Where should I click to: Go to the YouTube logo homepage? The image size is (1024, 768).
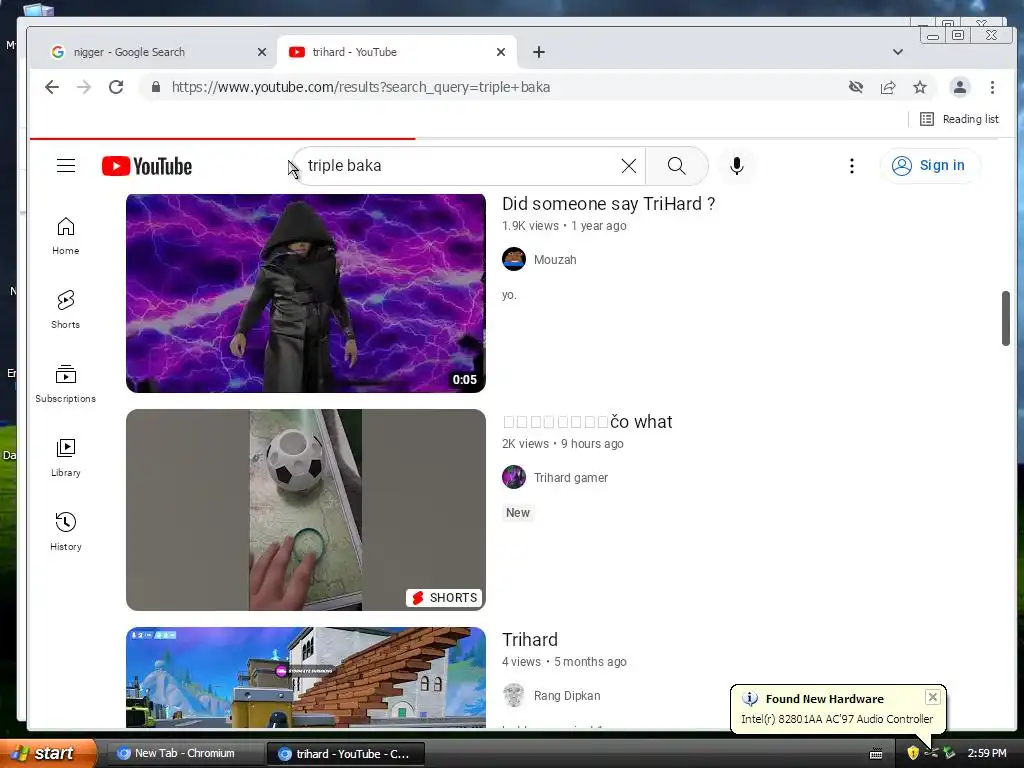click(147, 166)
